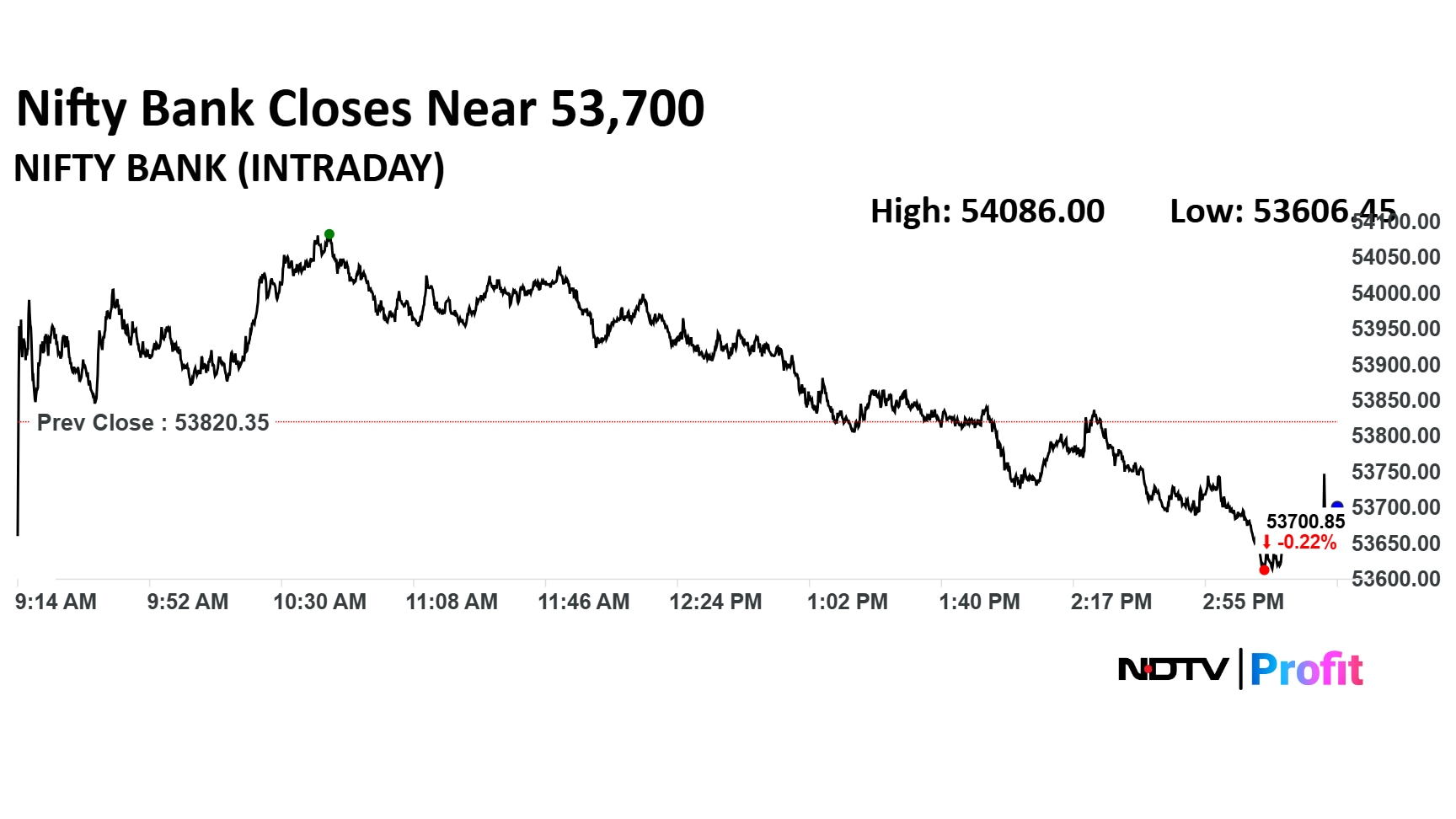Click the Prev Close 53820.35 label

153,422
